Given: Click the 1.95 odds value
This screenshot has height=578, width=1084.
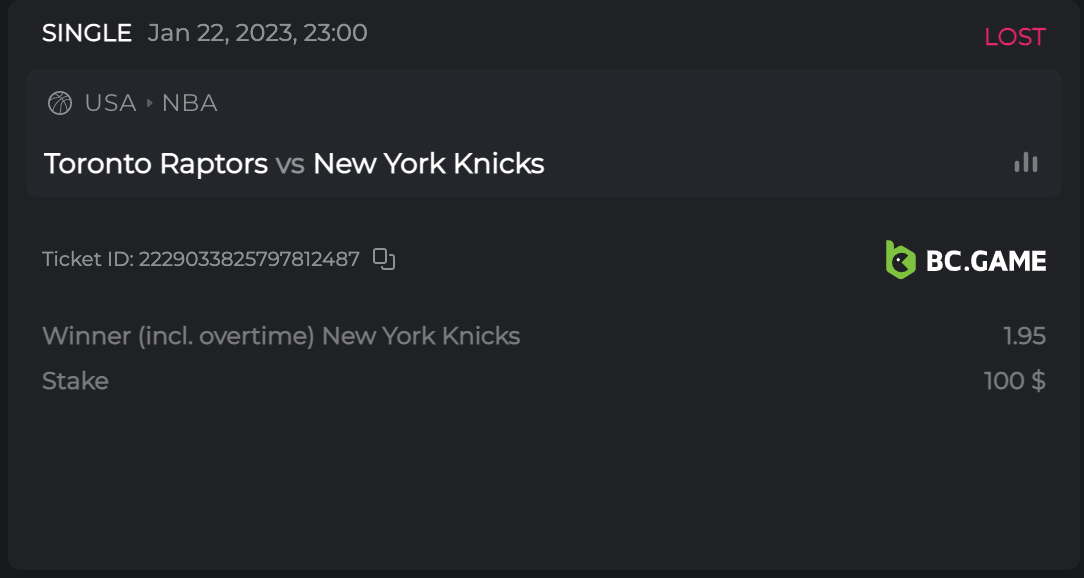Looking at the screenshot, I should pyautogui.click(x=1024, y=335).
